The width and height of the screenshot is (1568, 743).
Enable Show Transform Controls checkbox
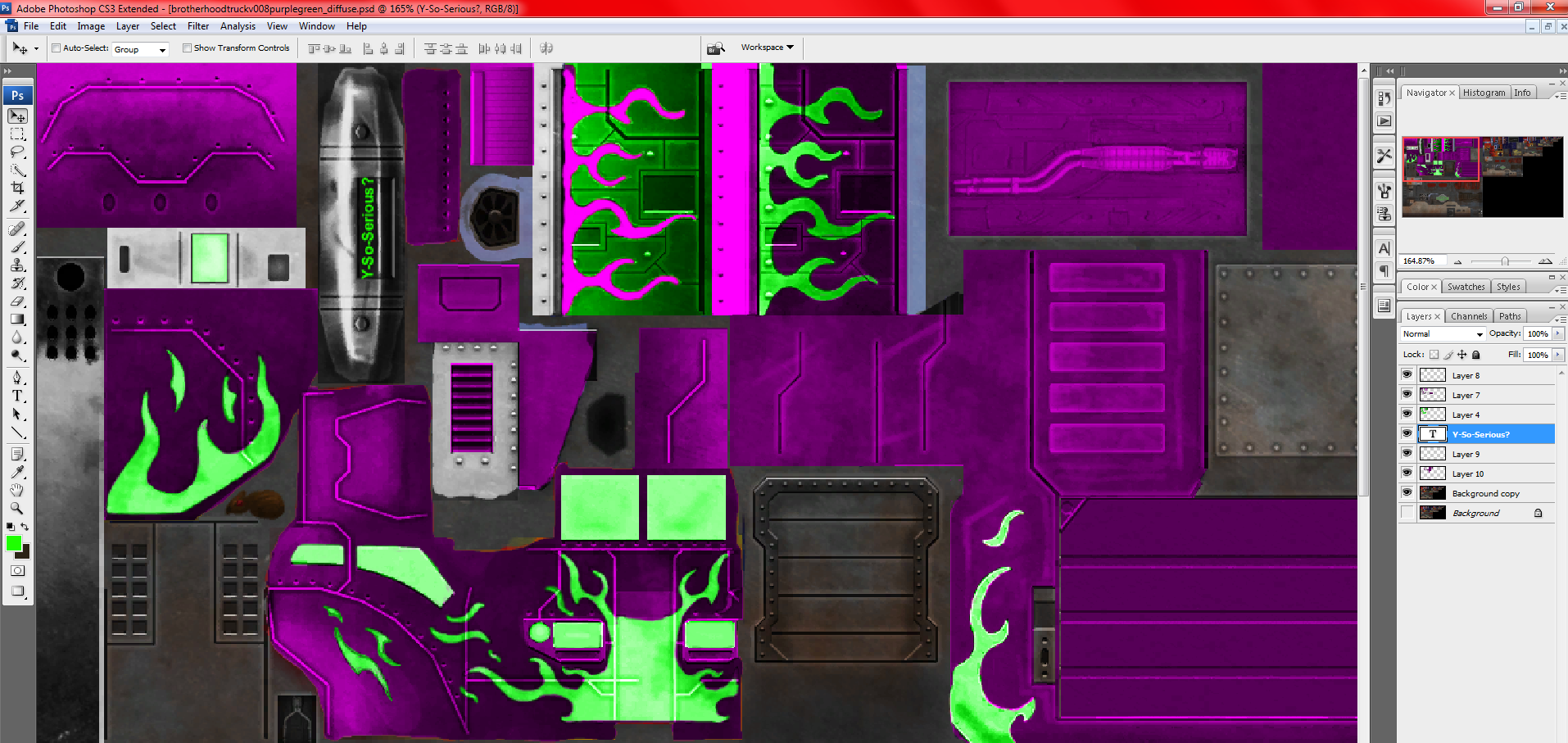coord(187,48)
